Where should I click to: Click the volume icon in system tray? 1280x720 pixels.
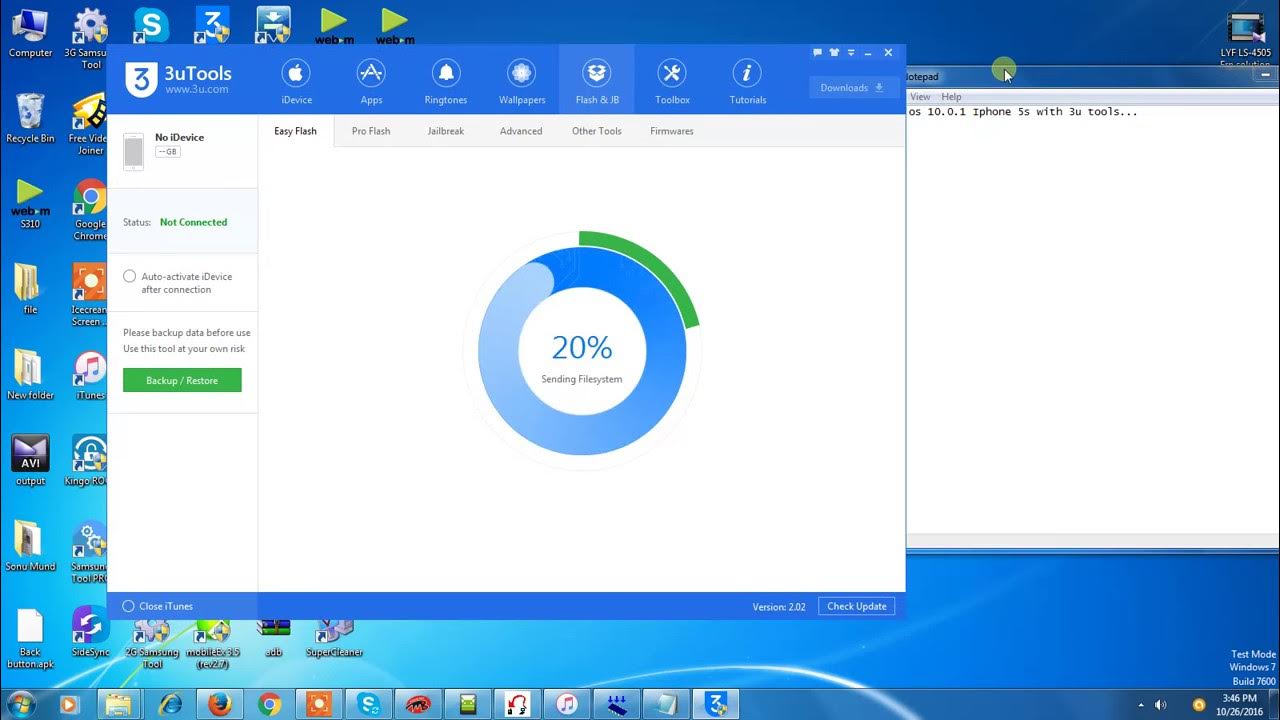pyautogui.click(x=1161, y=705)
